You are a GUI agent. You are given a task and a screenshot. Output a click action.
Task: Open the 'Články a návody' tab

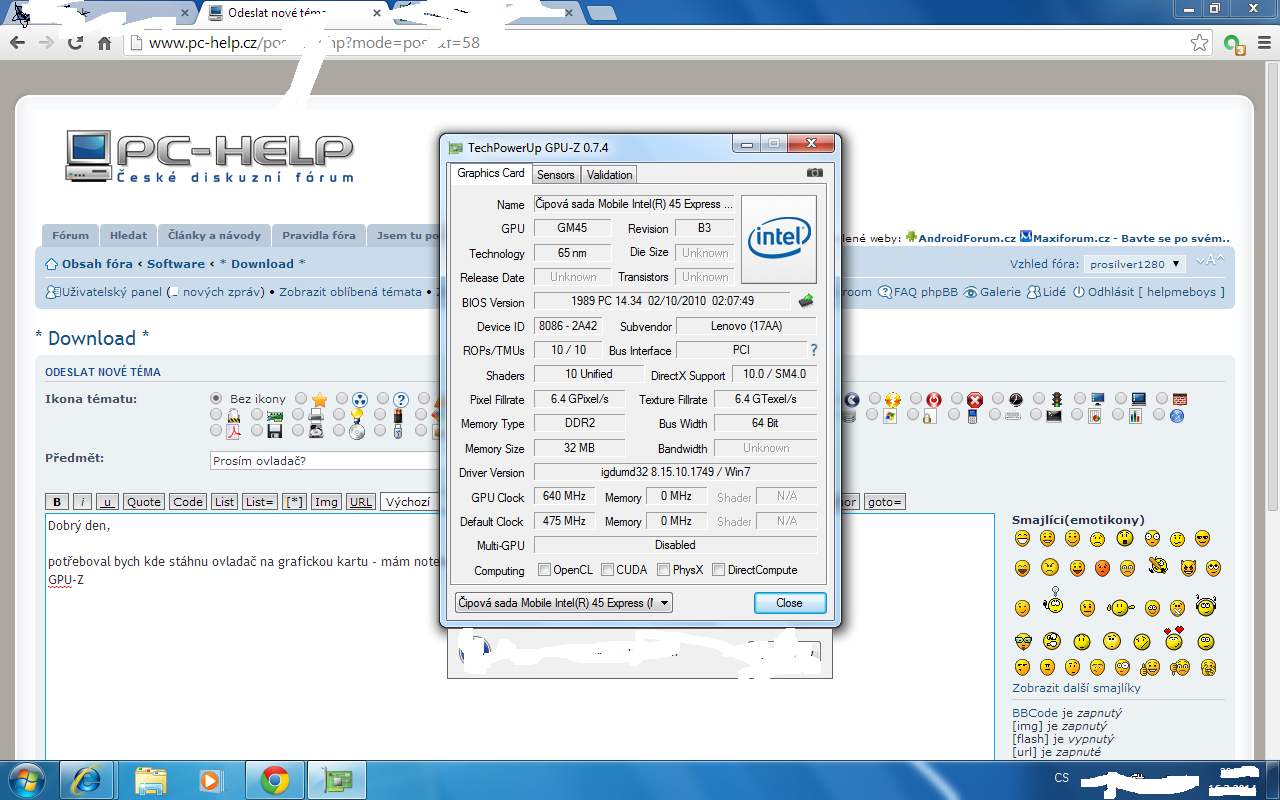click(214, 236)
